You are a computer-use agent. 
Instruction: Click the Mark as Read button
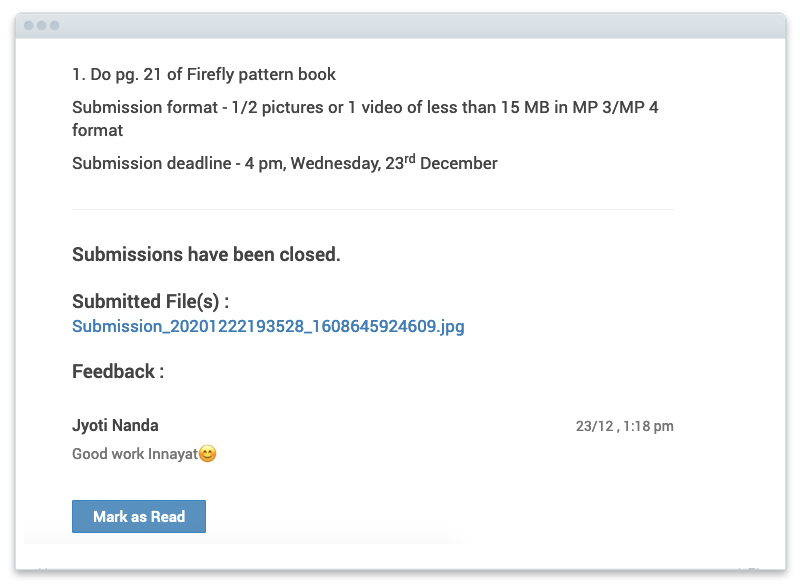pyautogui.click(x=139, y=516)
